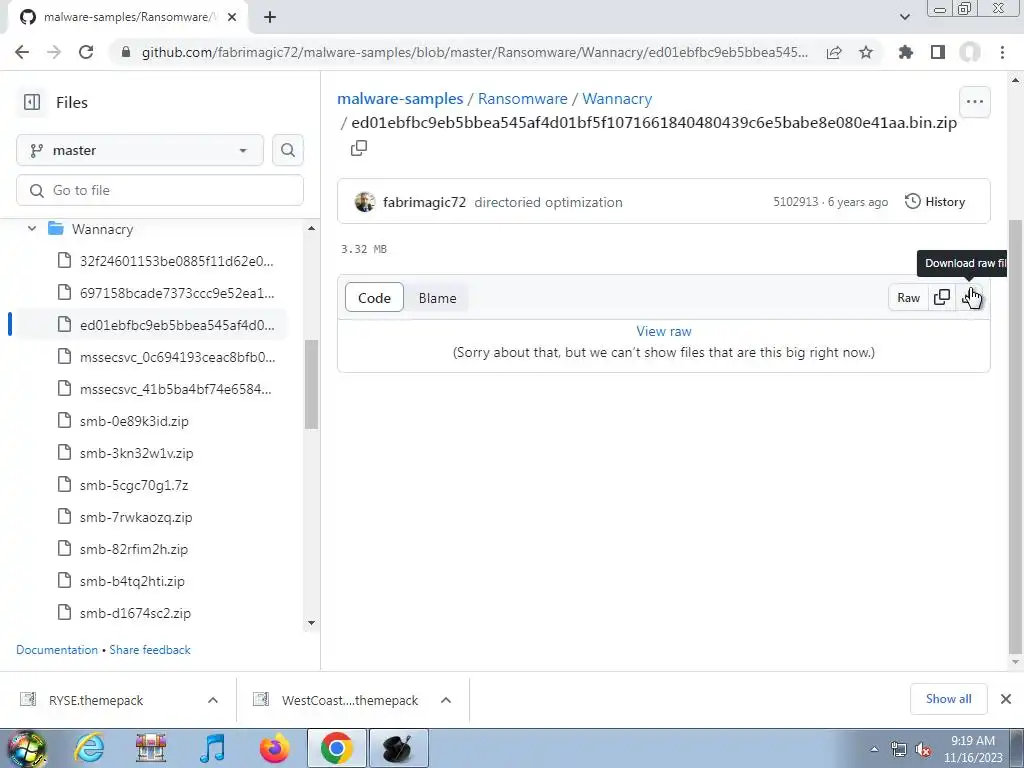Open a new browser tab
This screenshot has width=1024, height=768.
click(x=270, y=17)
